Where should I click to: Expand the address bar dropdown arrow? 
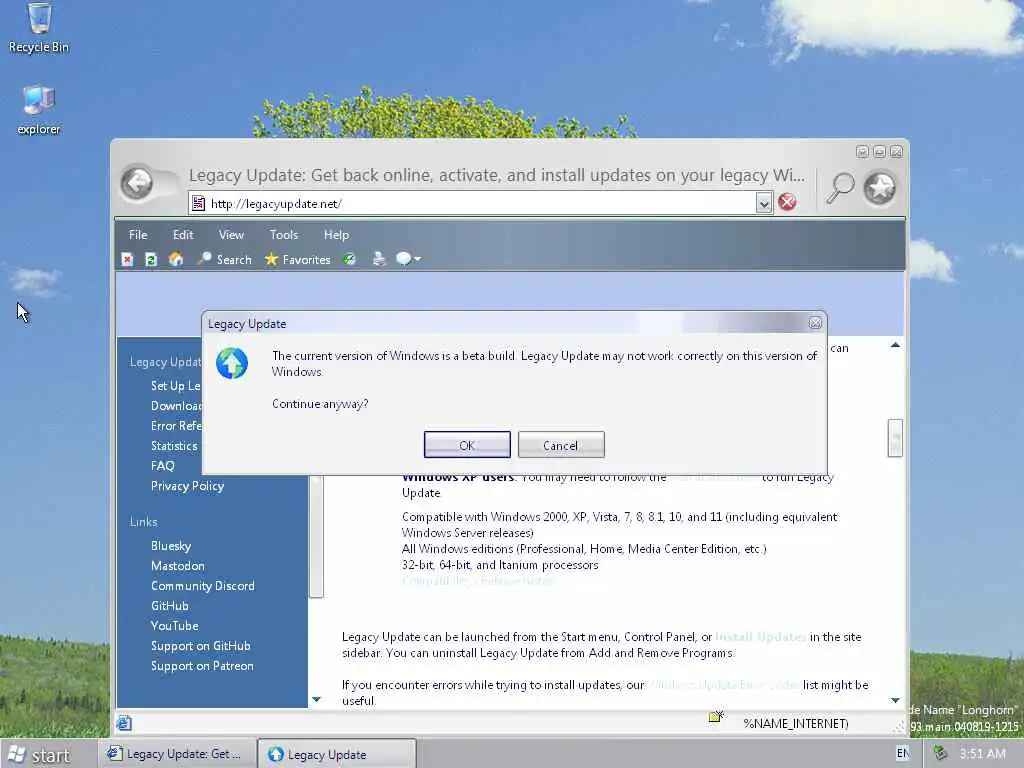[763, 204]
